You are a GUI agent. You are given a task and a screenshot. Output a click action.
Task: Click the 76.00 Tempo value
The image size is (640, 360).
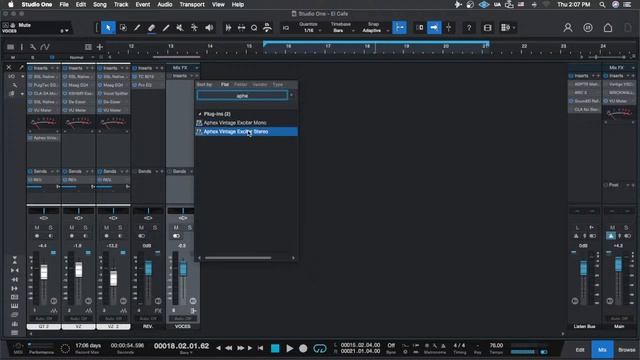(496, 345)
